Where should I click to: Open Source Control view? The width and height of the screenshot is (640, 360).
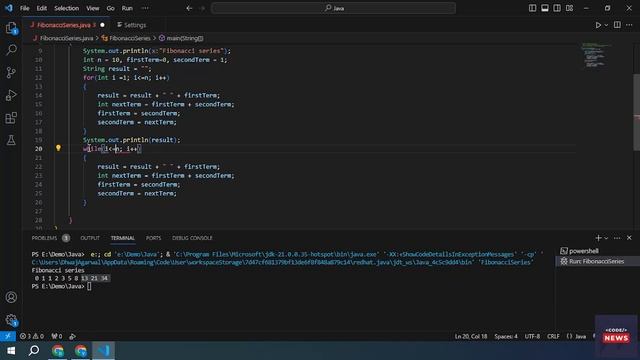(x=11, y=73)
